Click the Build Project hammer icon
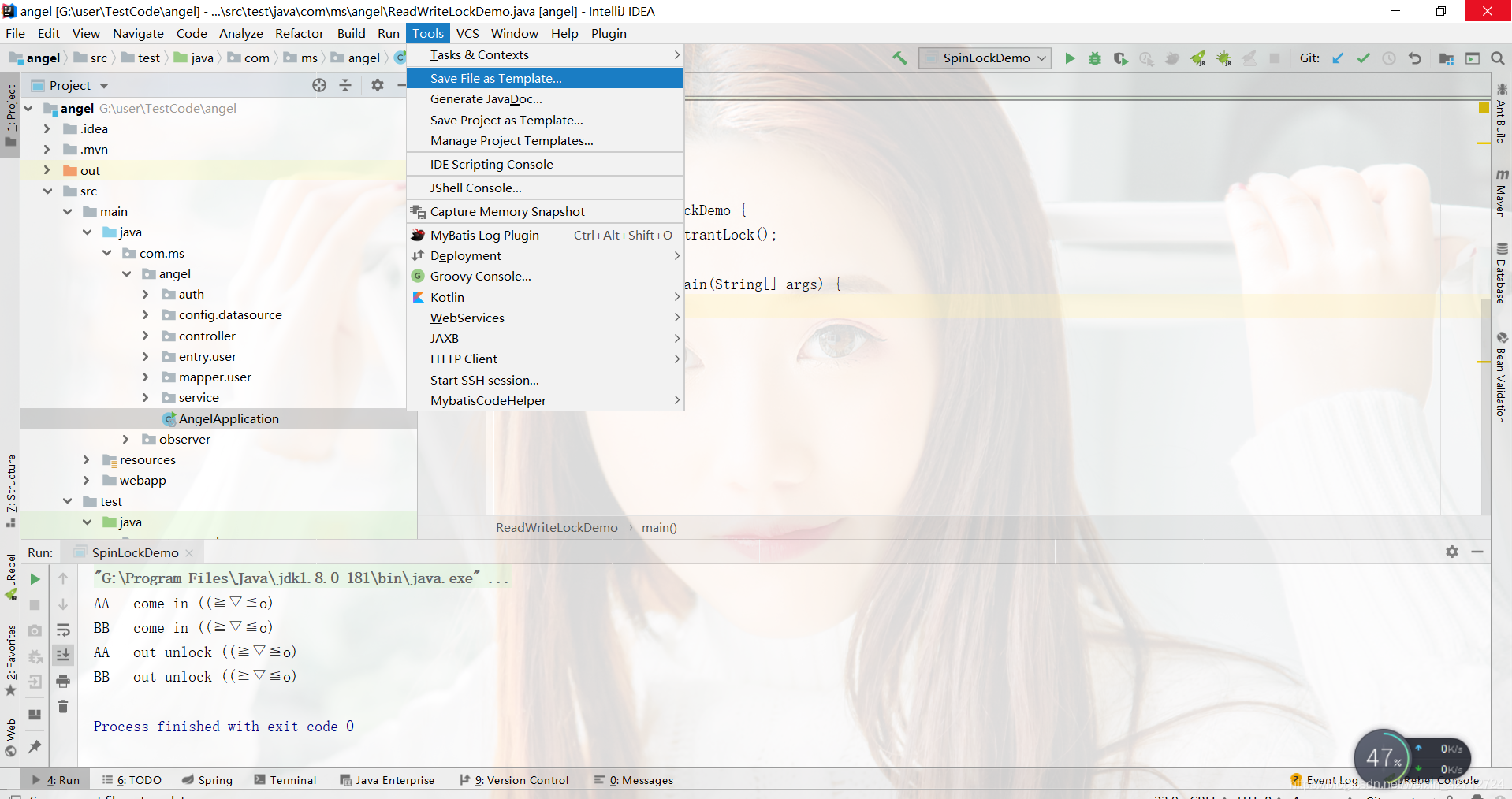The width and height of the screenshot is (1512, 799). point(899,58)
